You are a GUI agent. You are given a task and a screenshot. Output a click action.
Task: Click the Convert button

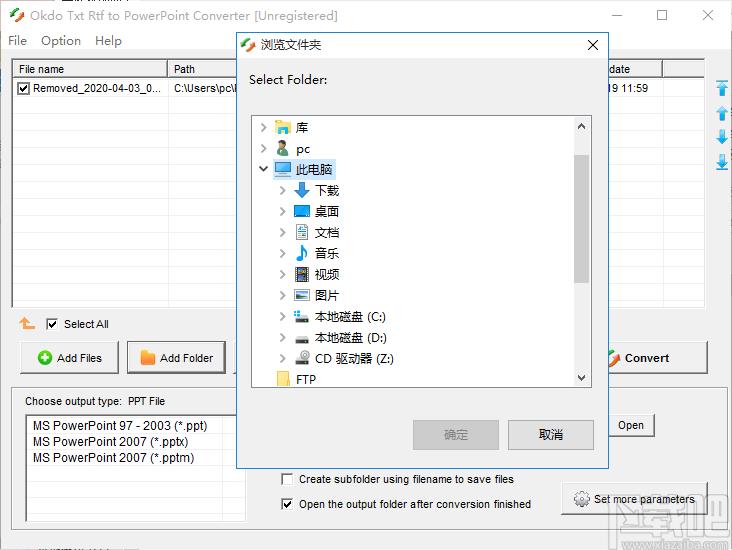click(658, 358)
